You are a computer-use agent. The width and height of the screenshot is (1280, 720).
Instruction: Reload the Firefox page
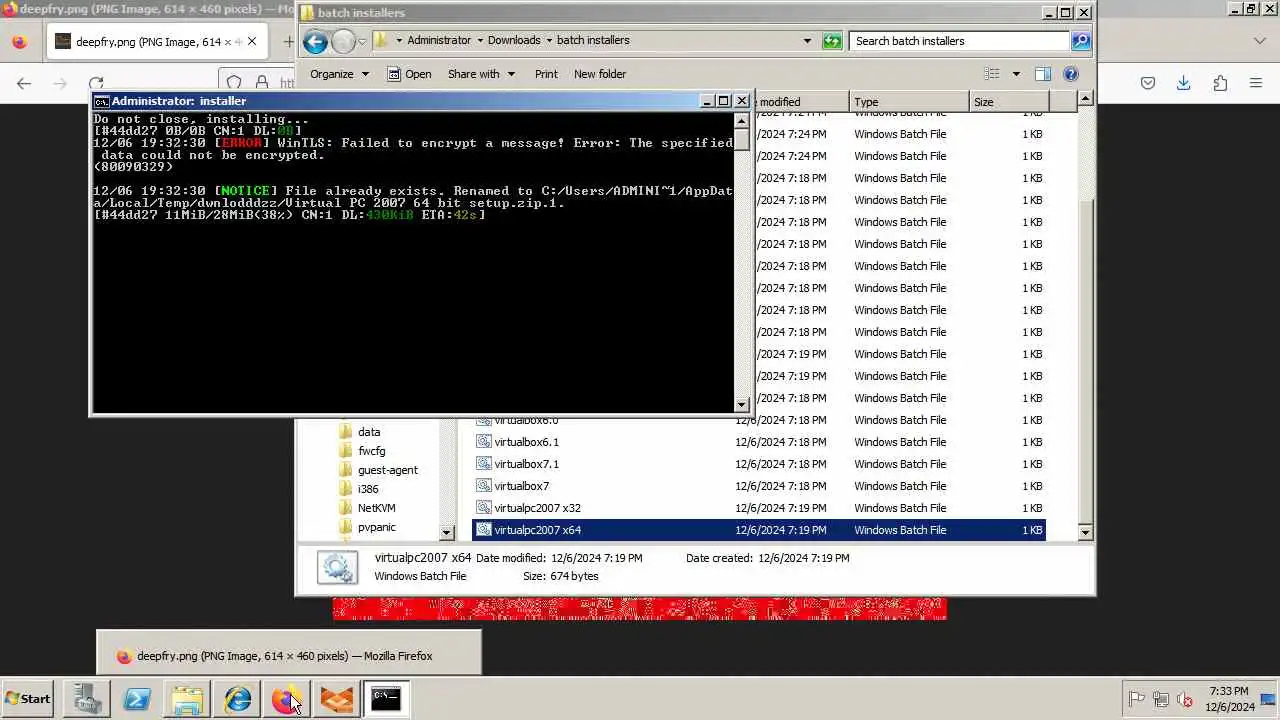point(95,84)
